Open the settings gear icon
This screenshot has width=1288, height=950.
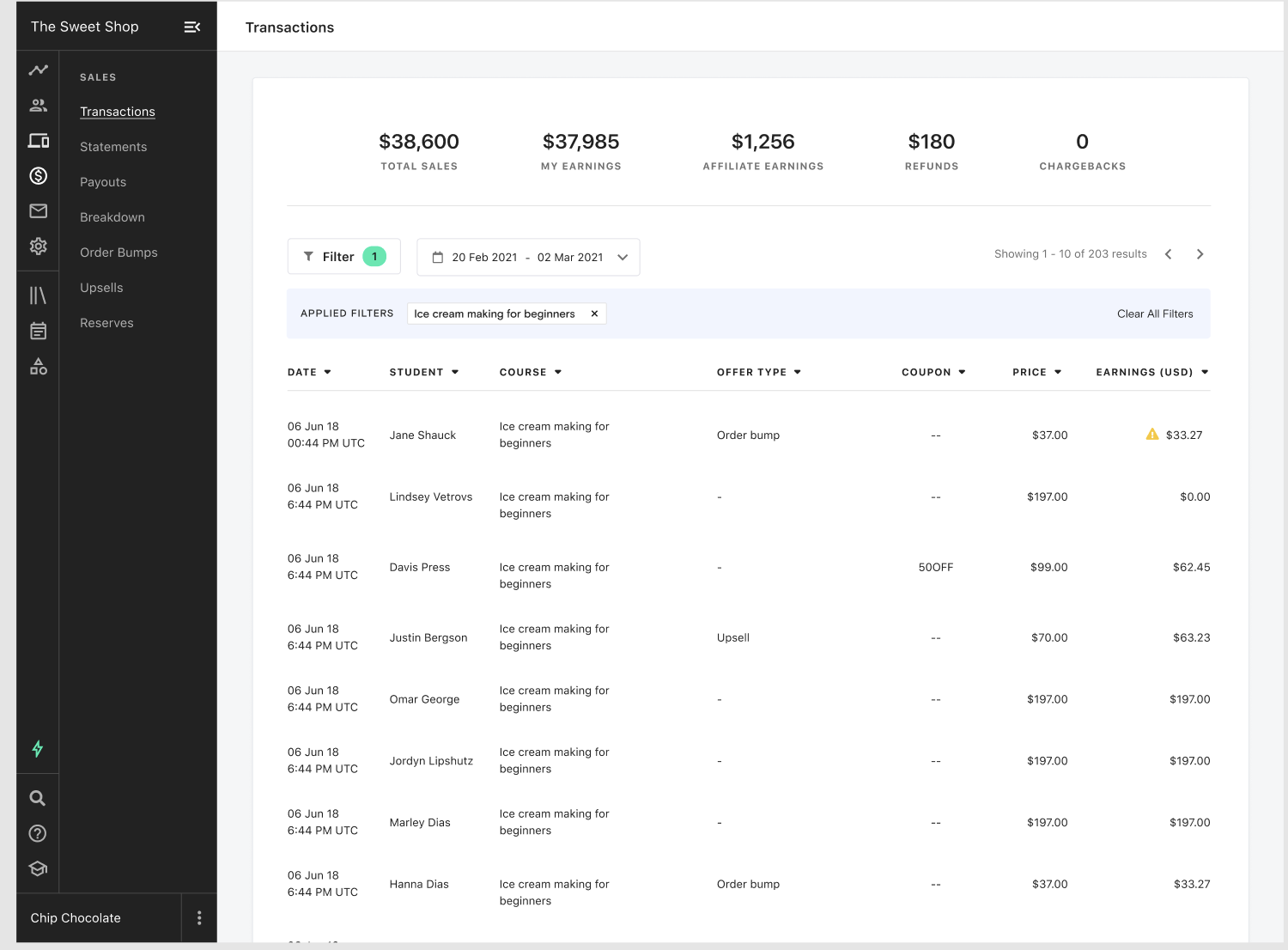38,246
